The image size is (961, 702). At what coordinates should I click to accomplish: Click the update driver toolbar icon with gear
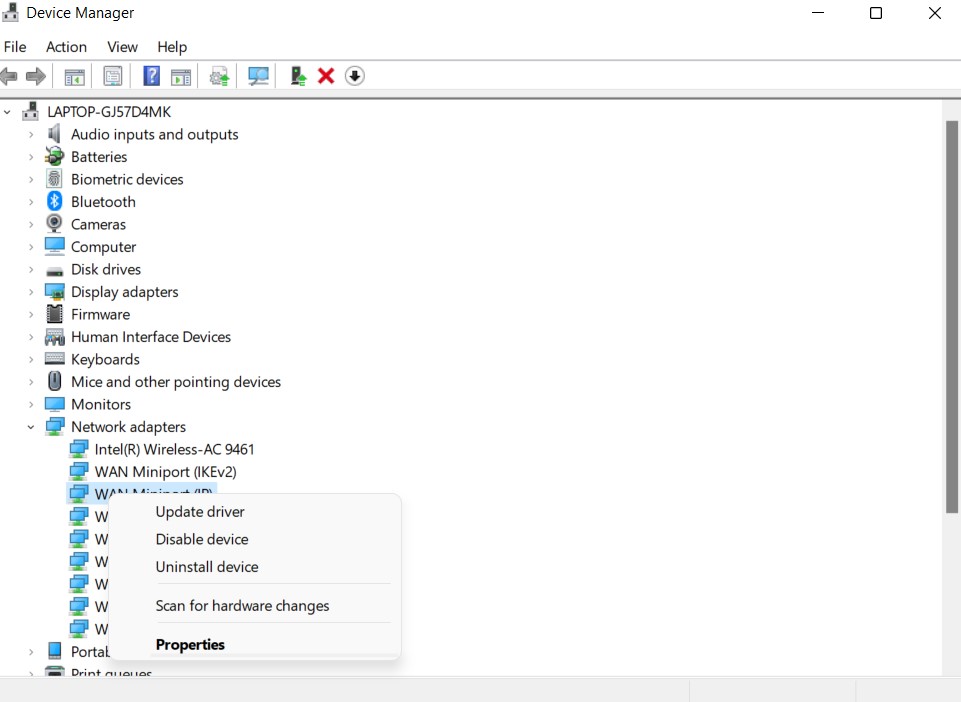tap(219, 76)
